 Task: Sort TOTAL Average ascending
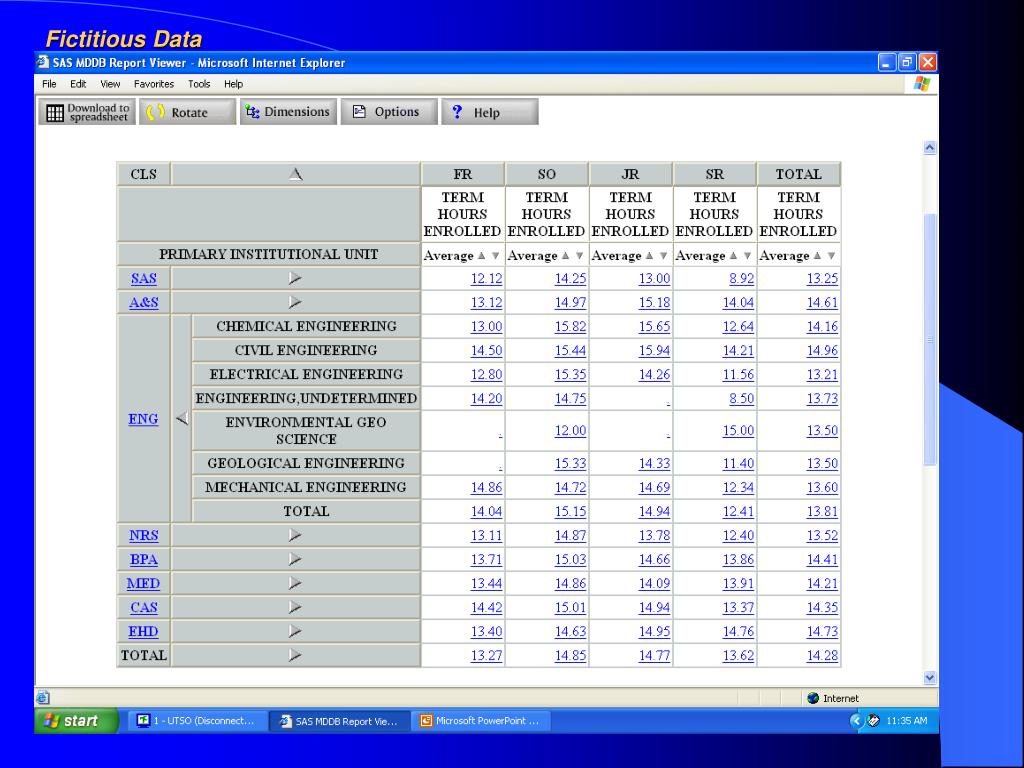817,256
